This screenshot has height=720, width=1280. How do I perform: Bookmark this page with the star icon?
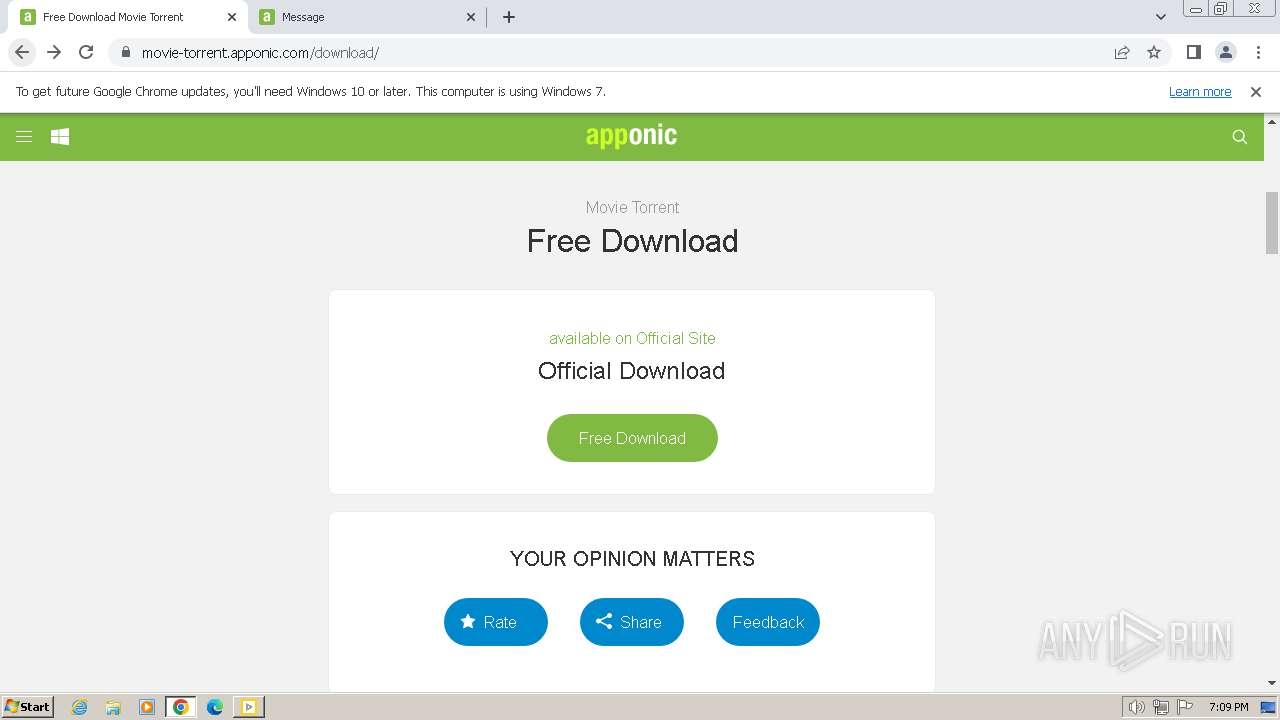1154,53
